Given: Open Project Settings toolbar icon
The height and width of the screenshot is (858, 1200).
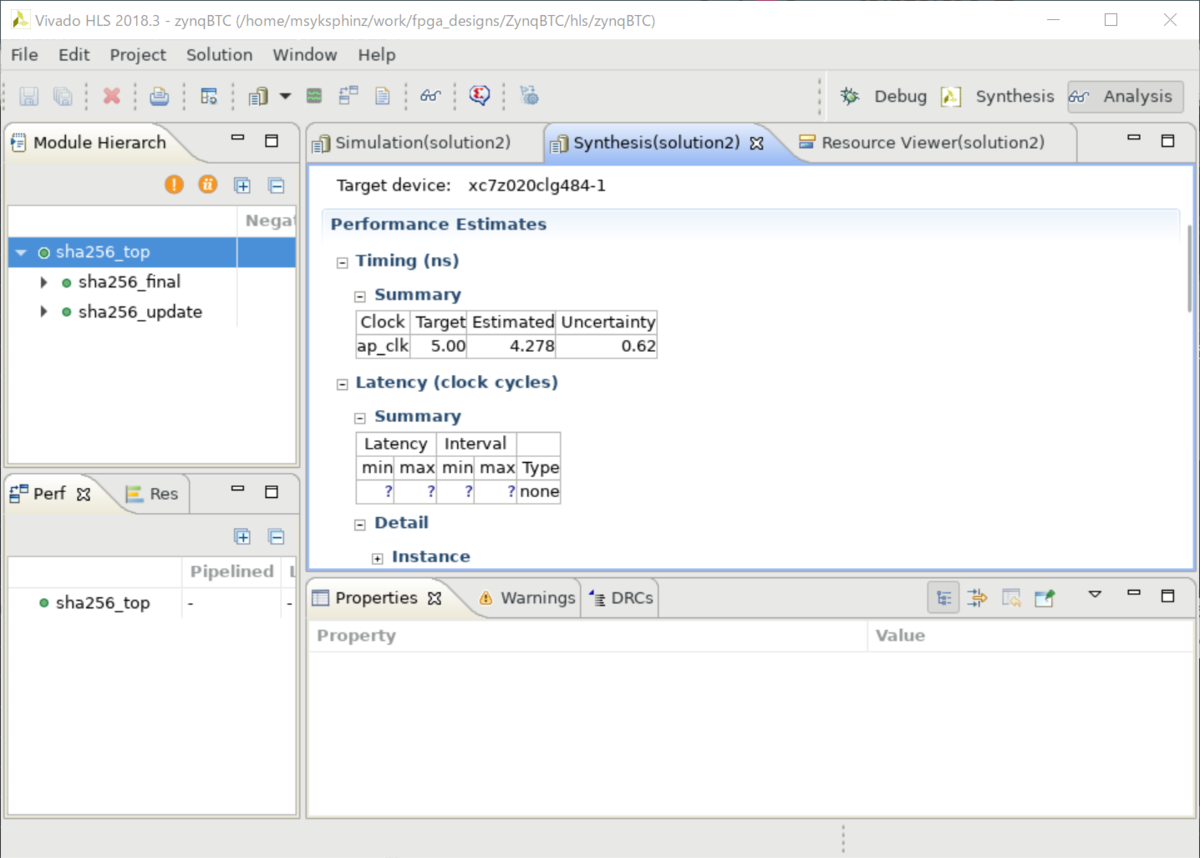Looking at the screenshot, I should pyautogui.click(x=209, y=96).
